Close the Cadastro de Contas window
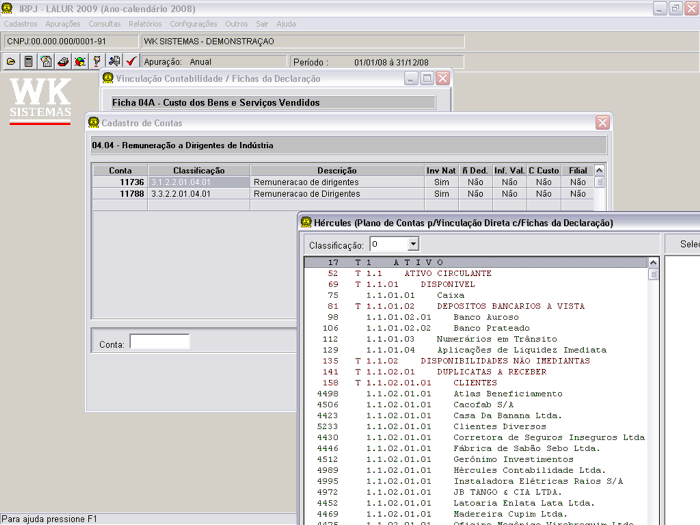Viewport: 700px width, 525px height. [x=602, y=122]
